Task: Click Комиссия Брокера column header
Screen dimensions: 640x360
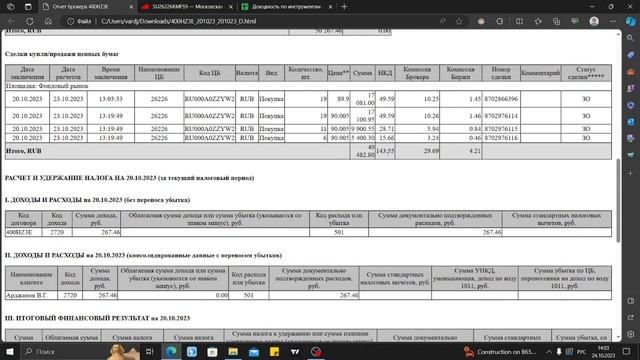Action: 417,73
